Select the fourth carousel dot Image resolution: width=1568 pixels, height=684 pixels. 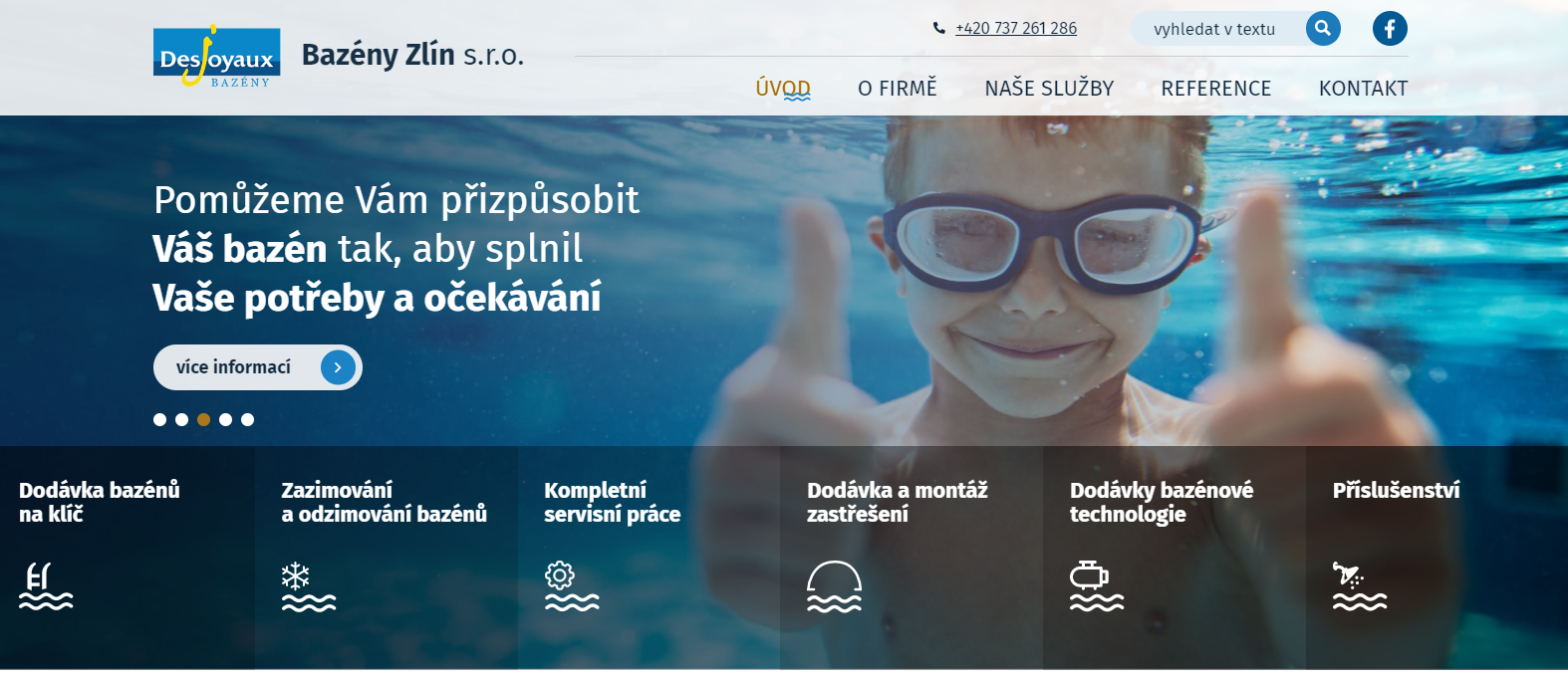tap(225, 419)
